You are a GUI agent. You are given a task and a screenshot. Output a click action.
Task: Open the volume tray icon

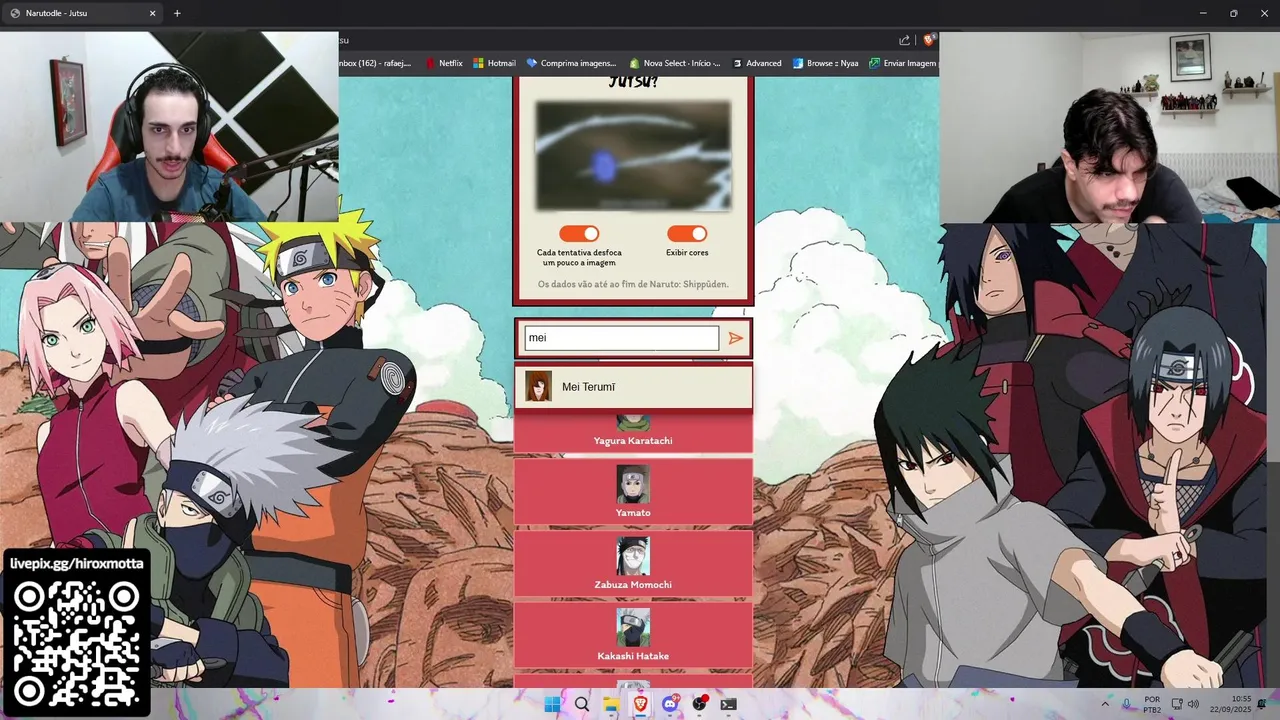(x=1193, y=704)
